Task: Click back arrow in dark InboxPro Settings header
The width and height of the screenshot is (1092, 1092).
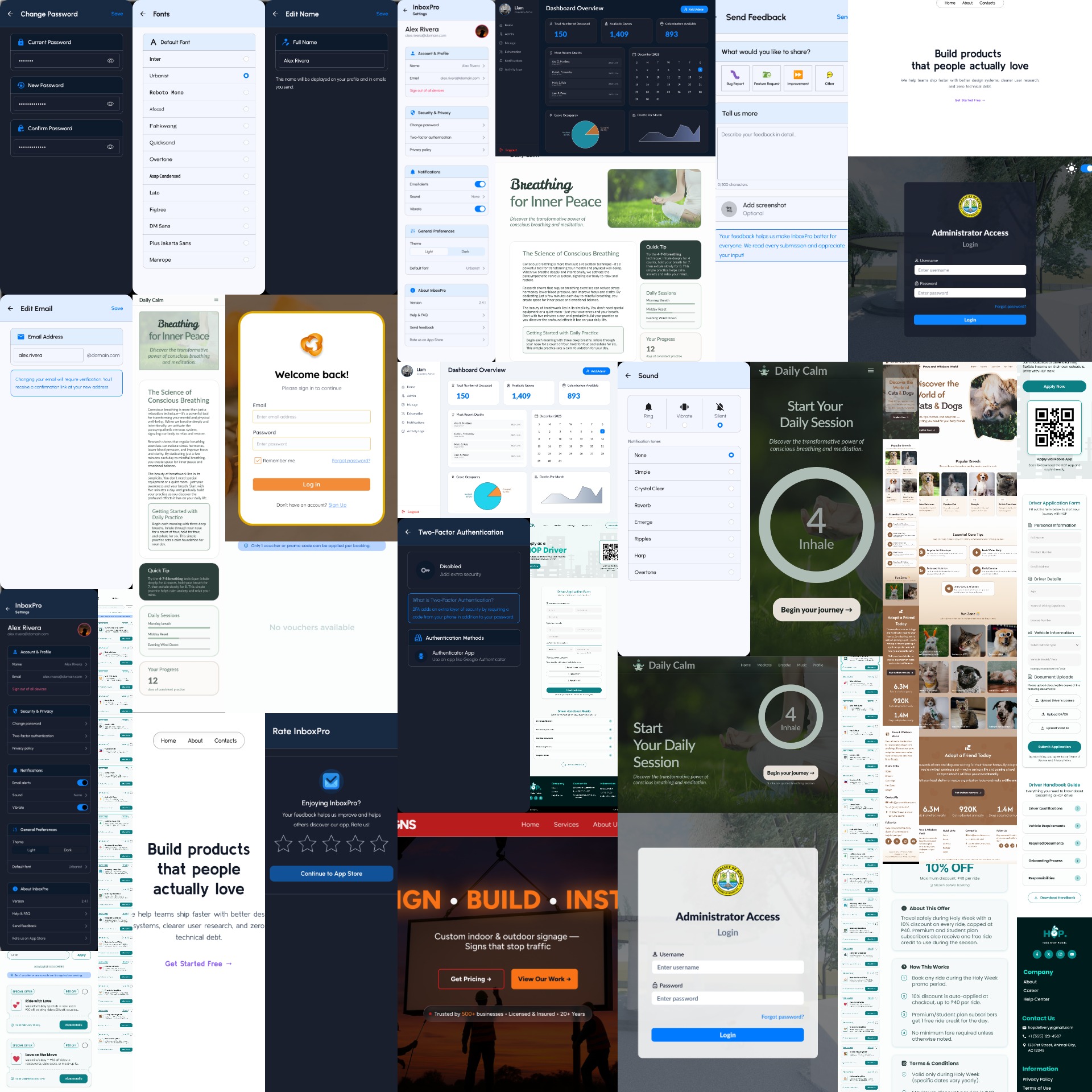Action: click(7, 608)
